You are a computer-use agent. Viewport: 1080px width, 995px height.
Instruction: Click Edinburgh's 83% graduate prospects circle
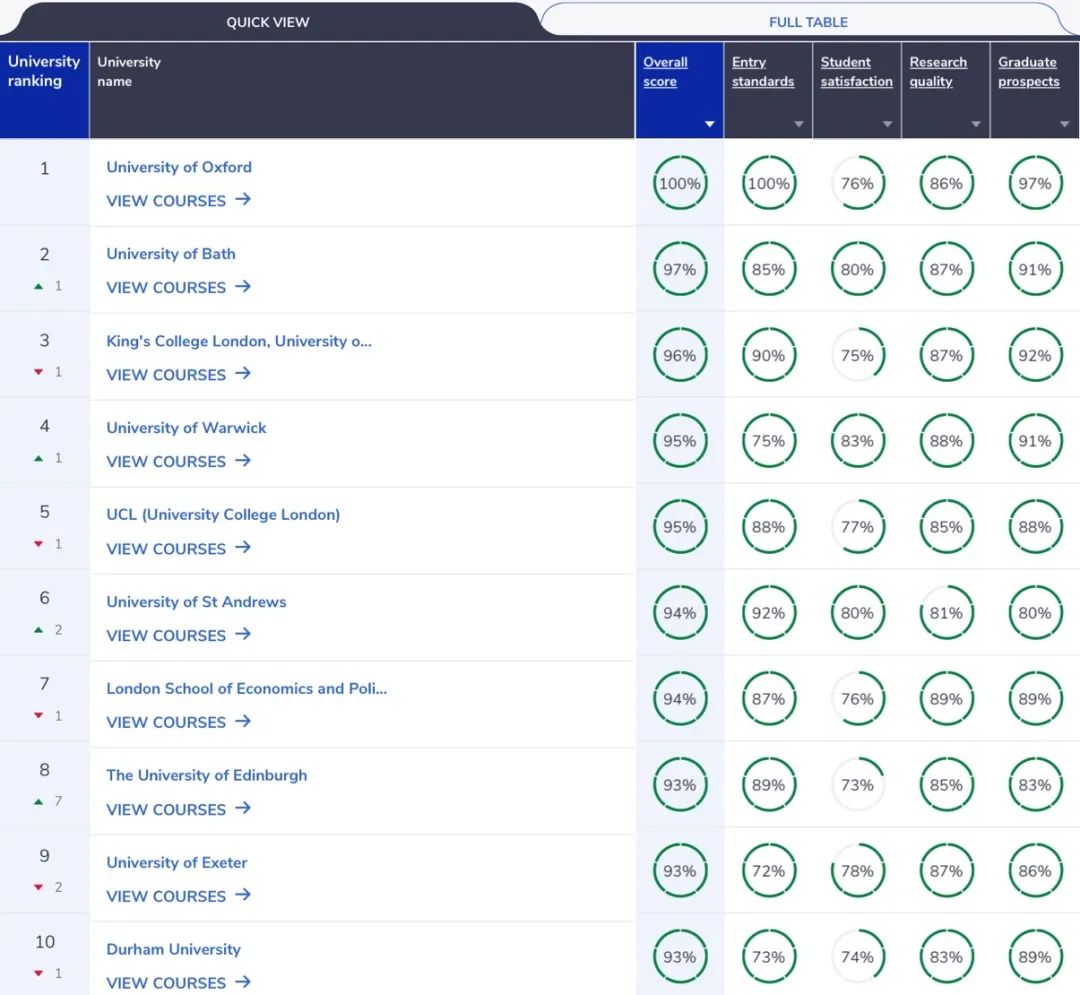click(x=1035, y=785)
